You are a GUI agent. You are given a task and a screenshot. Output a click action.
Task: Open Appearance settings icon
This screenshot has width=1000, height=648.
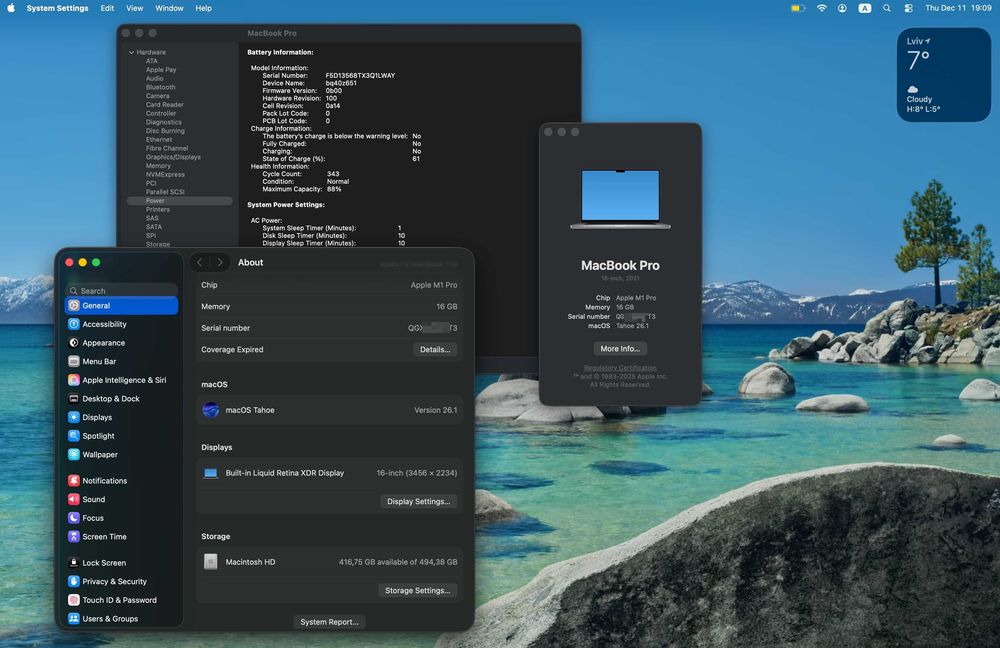pyautogui.click(x=74, y=342)
